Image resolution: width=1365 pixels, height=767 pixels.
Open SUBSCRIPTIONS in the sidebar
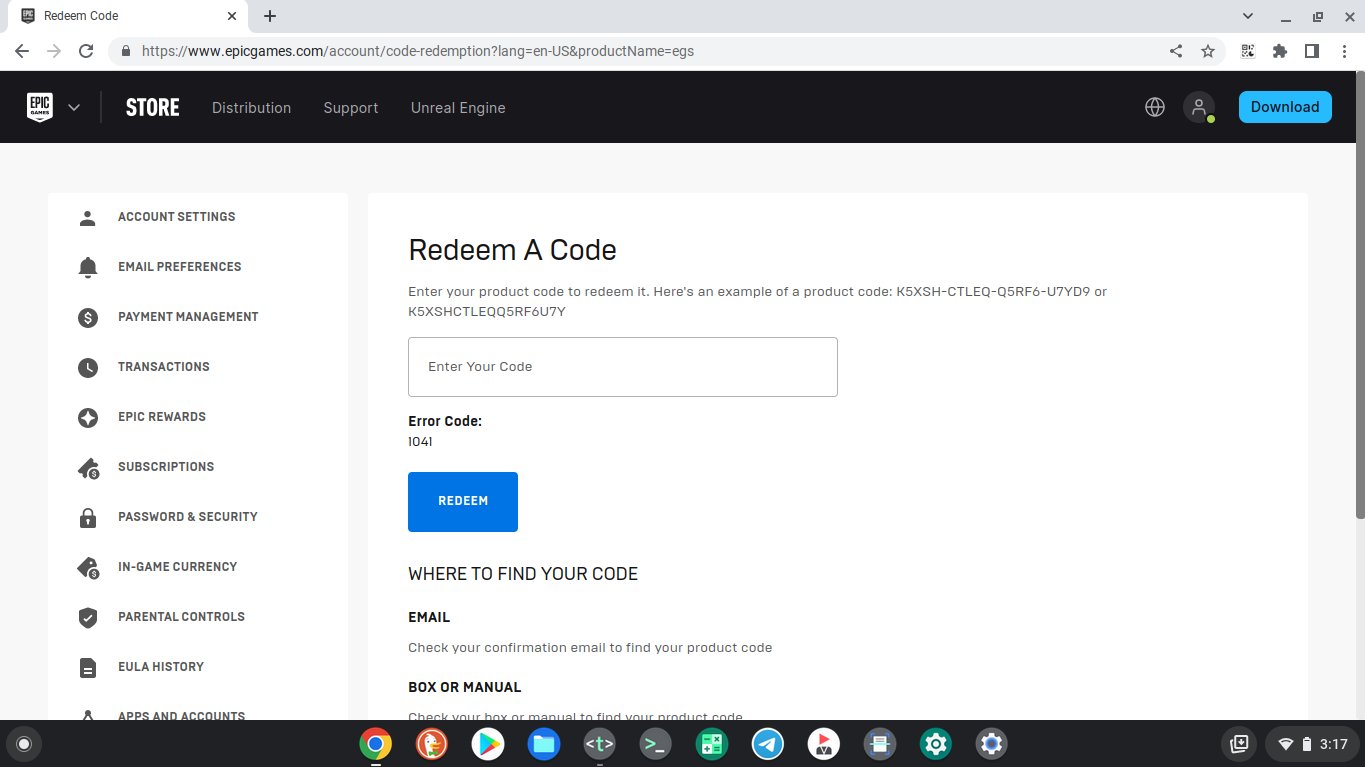166,467
